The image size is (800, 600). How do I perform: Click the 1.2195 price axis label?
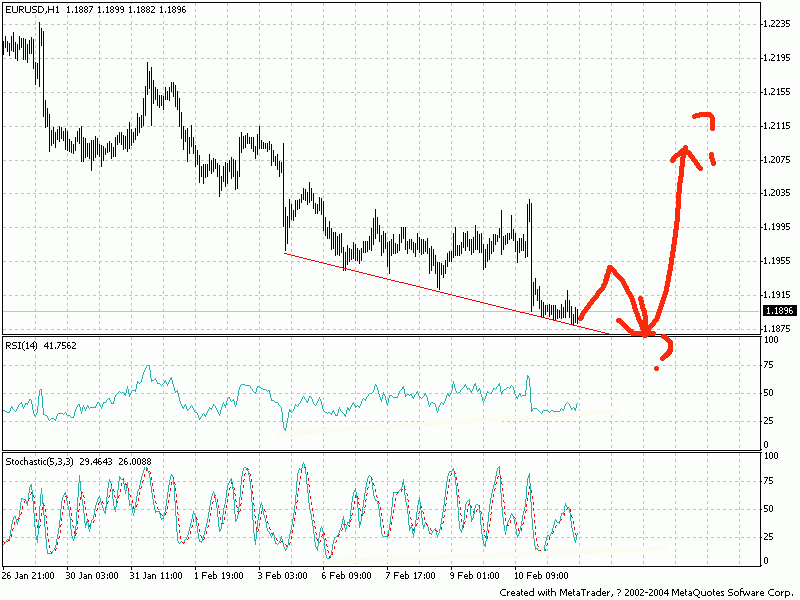pos(778,58)
